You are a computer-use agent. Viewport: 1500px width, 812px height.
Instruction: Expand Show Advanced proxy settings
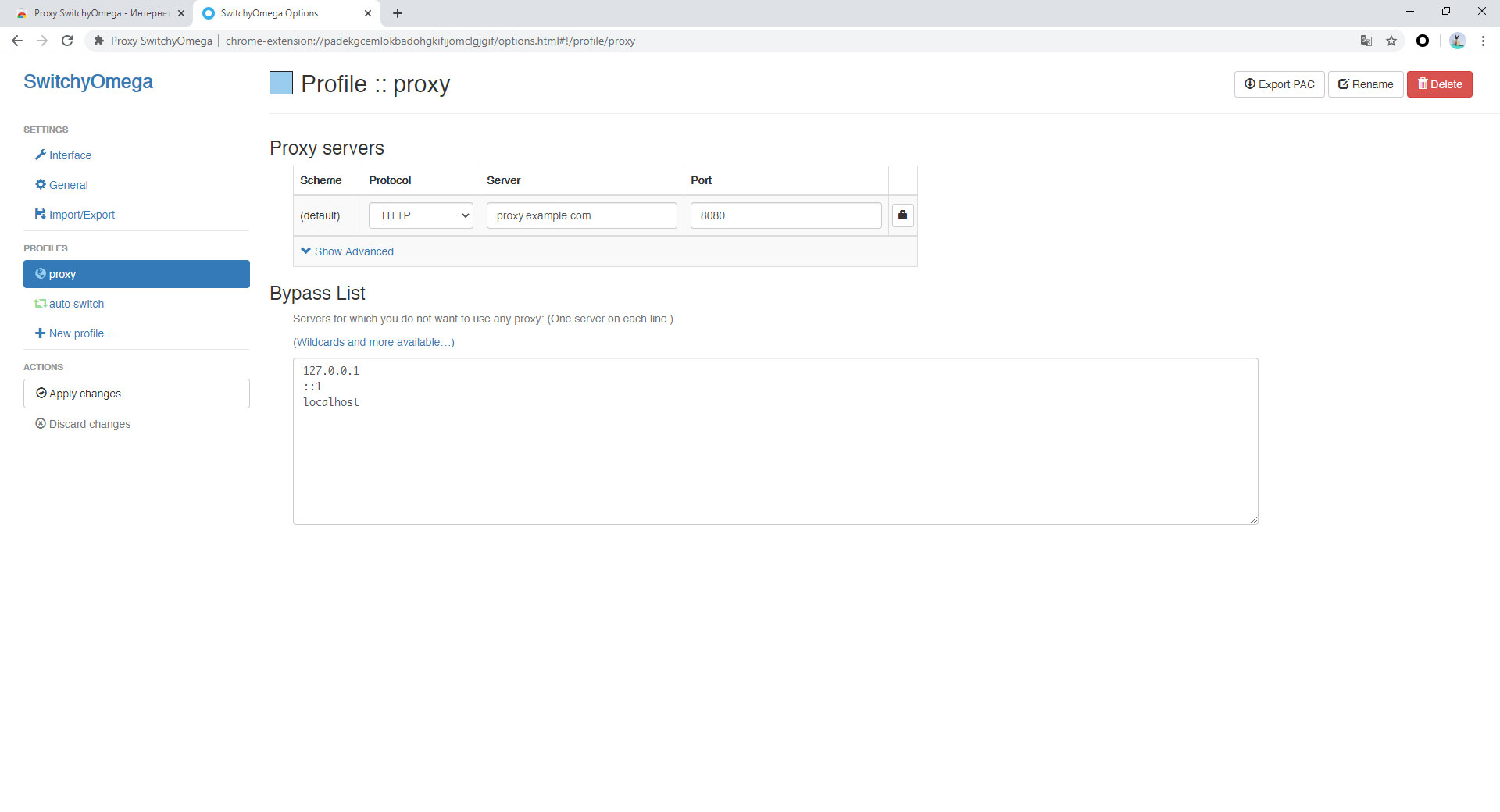348,251
